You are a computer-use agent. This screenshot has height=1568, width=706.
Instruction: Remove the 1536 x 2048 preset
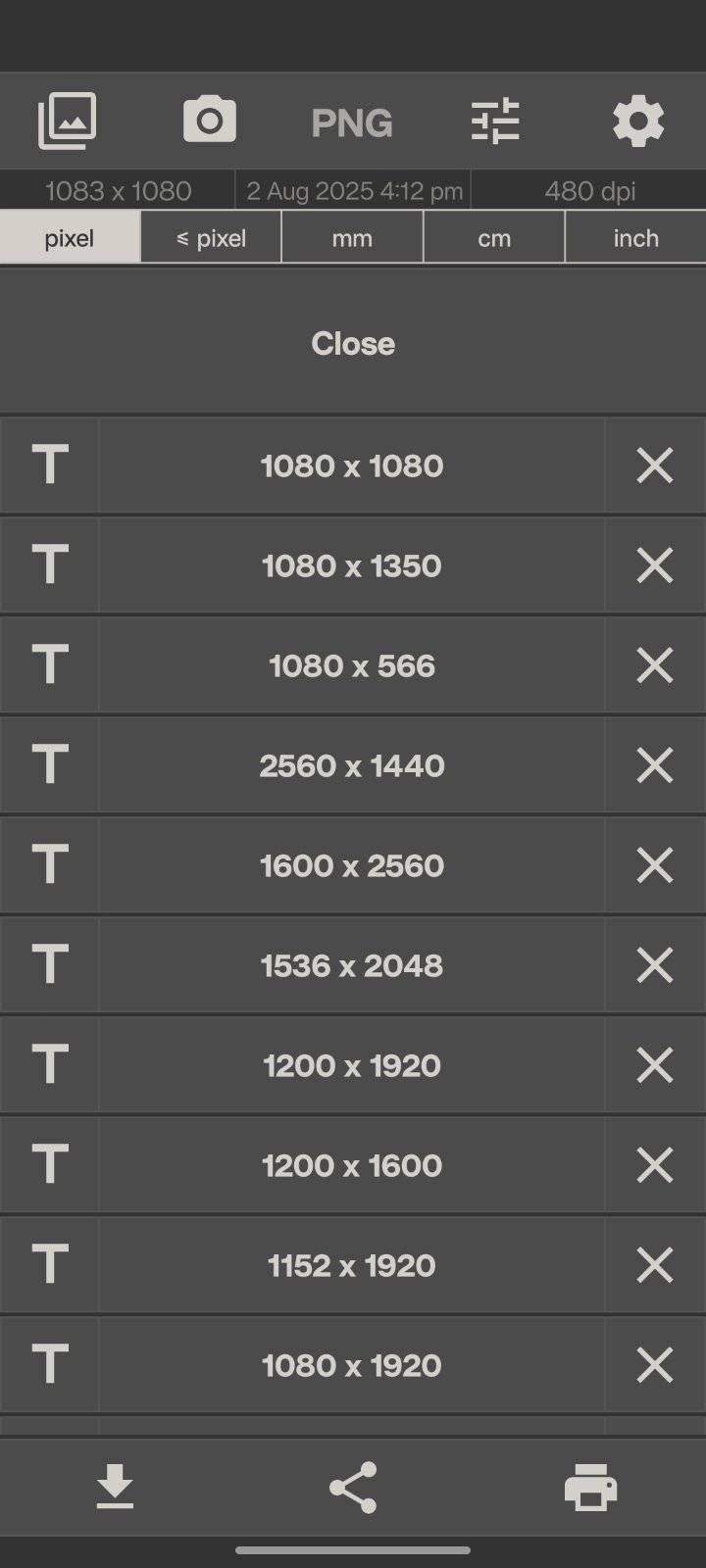coord(655,965)
